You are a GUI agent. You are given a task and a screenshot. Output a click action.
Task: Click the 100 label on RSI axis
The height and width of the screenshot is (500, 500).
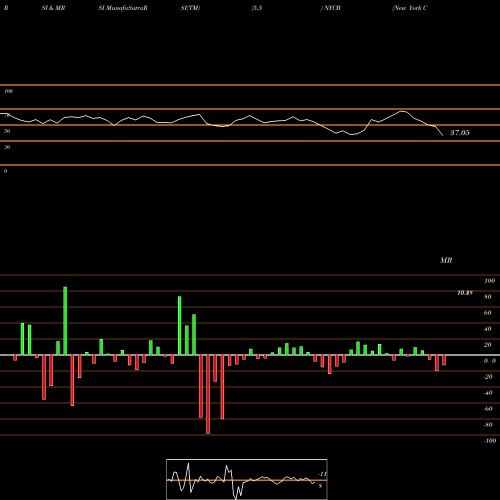tap(8, 91)
